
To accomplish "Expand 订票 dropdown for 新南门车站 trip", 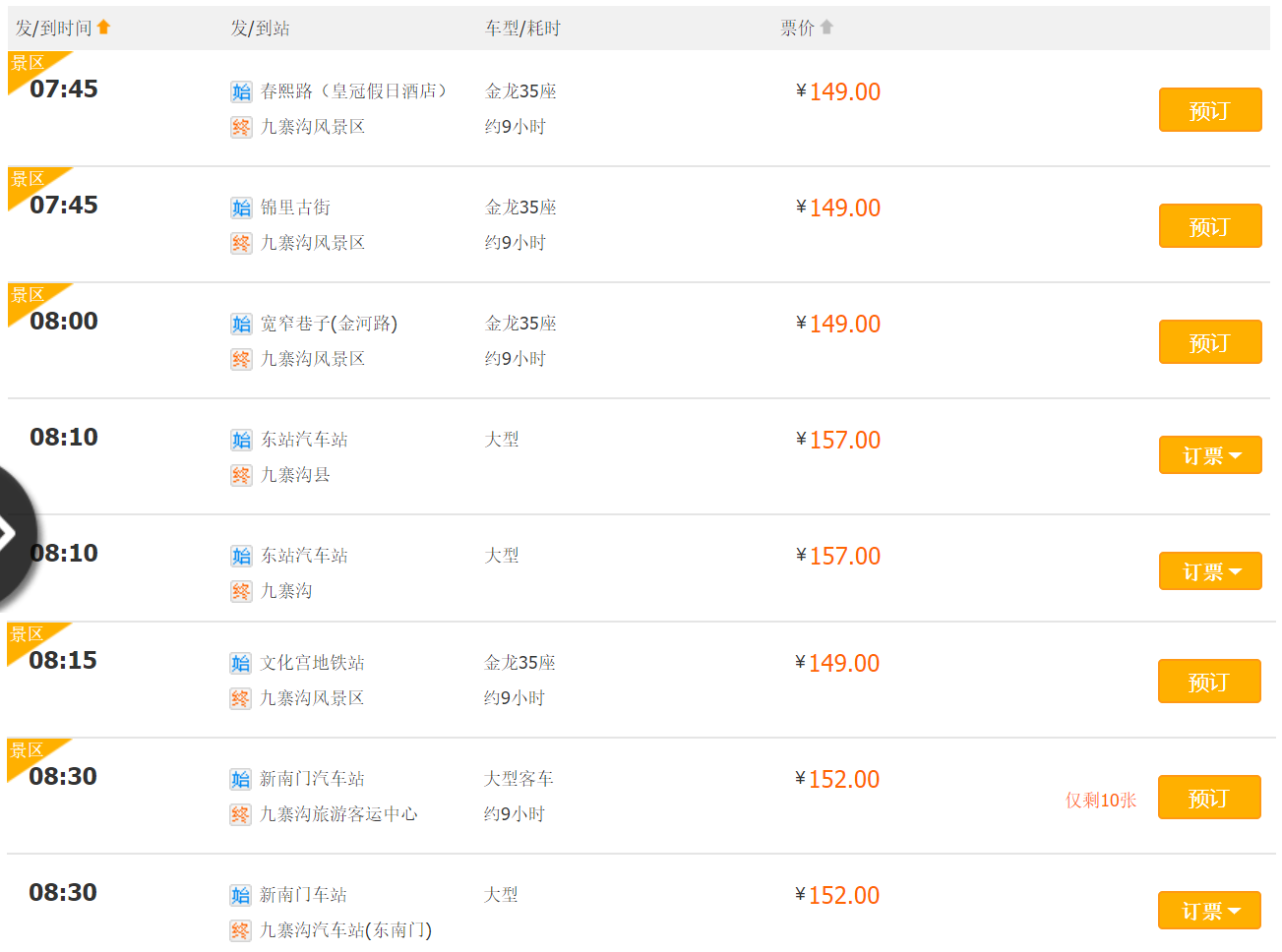I will (1210, 911).
